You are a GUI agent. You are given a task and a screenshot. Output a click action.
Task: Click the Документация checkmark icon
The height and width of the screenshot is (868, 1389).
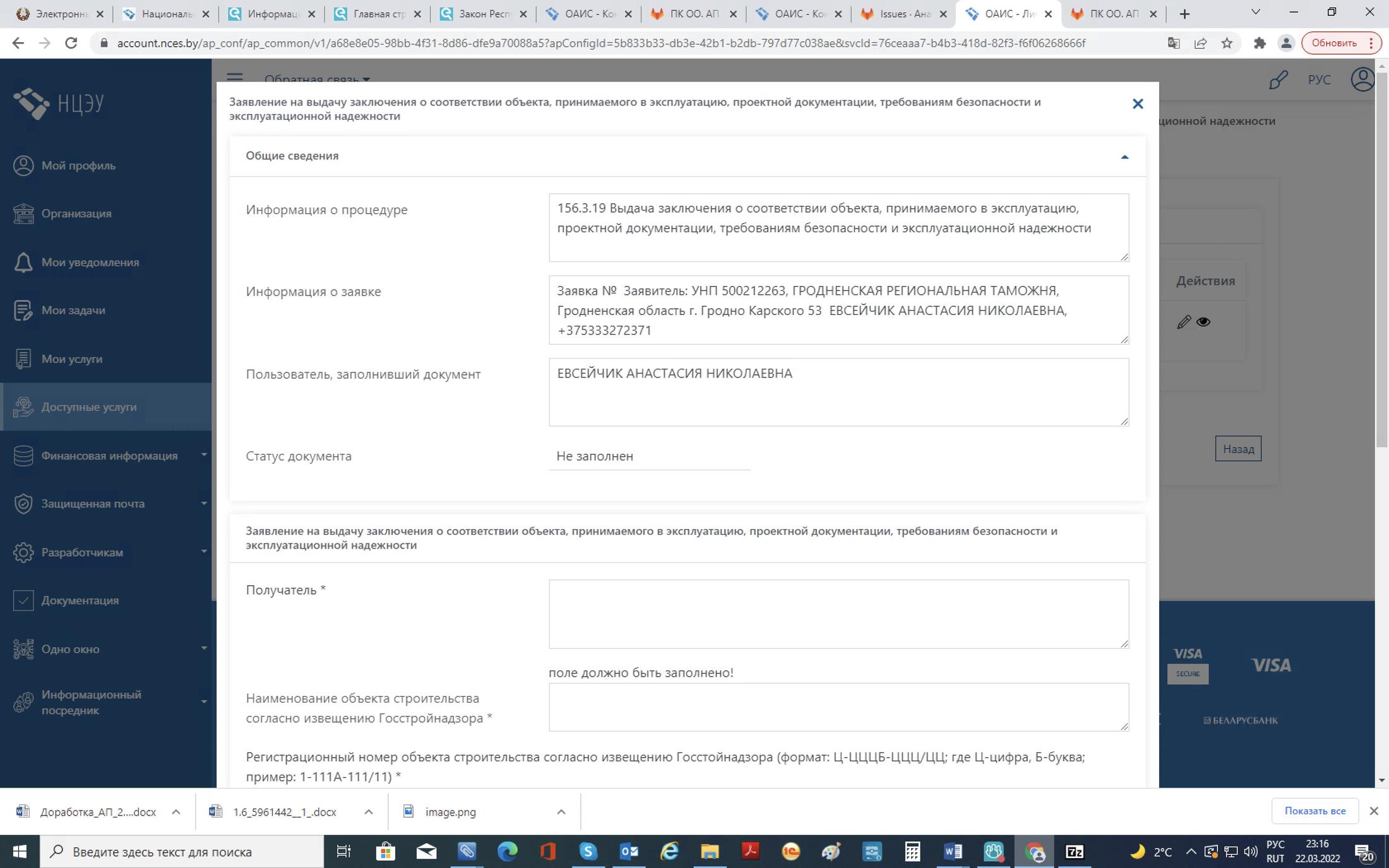click(23, 600)
